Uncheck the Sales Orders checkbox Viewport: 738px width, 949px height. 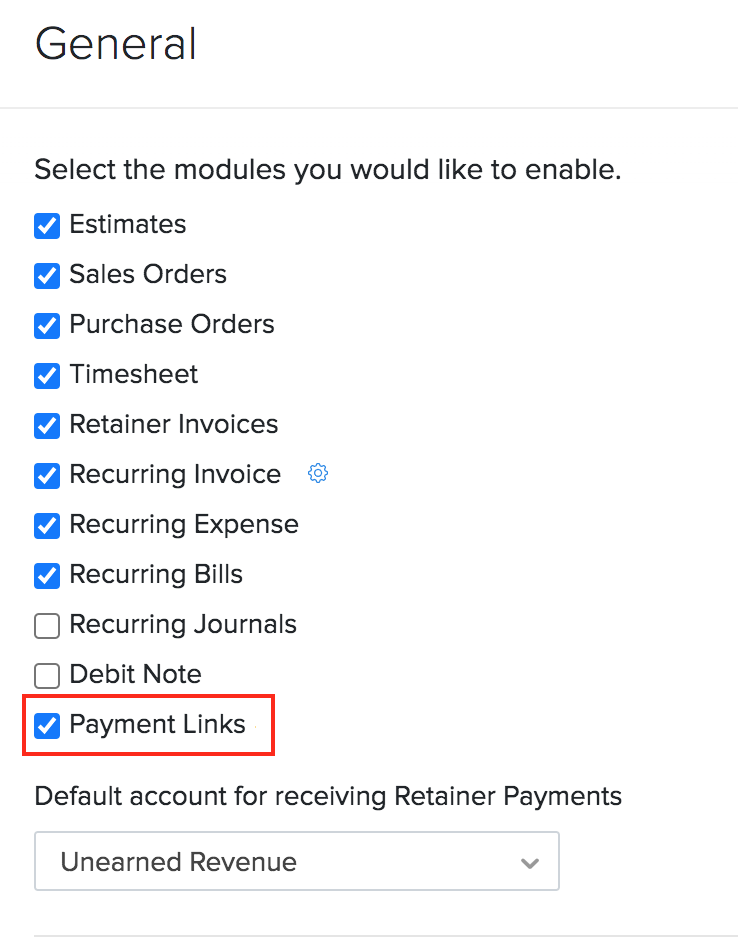click(46, 276)
